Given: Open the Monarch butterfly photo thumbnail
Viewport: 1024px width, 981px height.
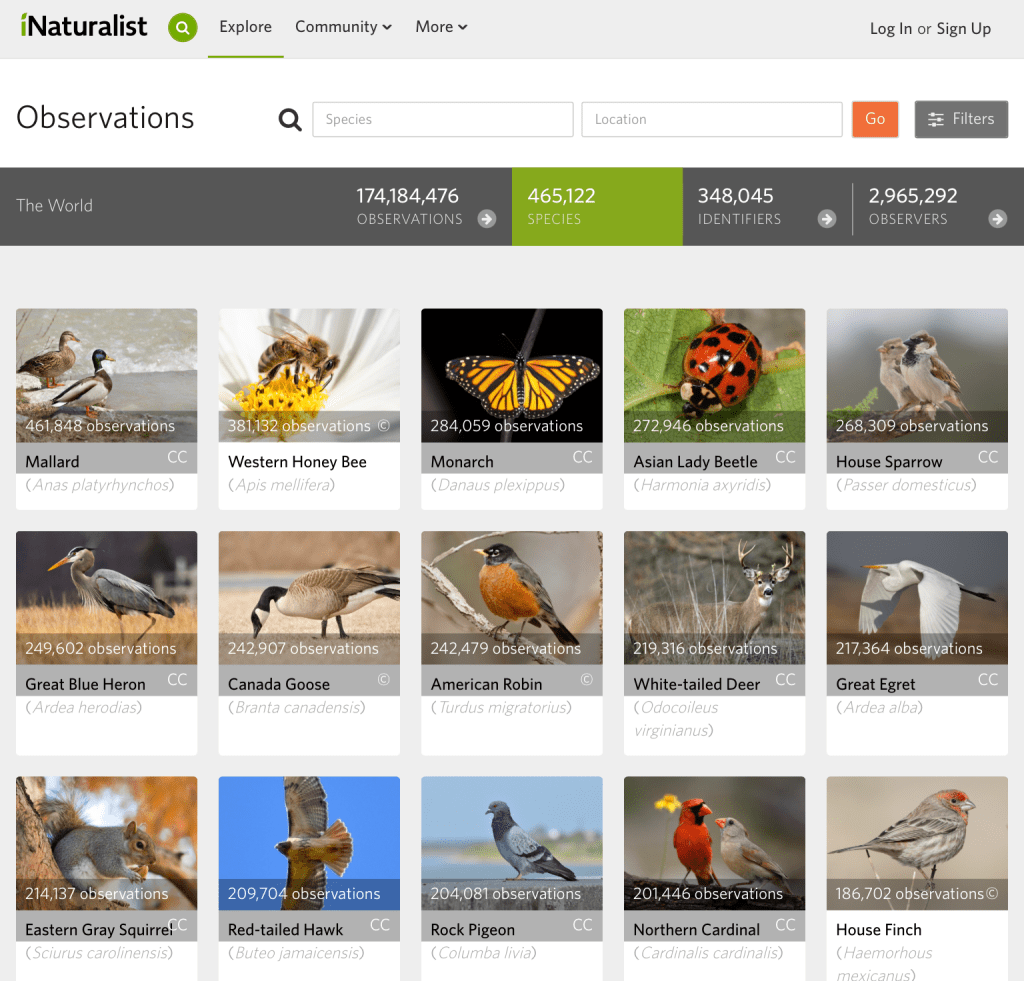Looking at the screenshot, I should pos(511,375).
